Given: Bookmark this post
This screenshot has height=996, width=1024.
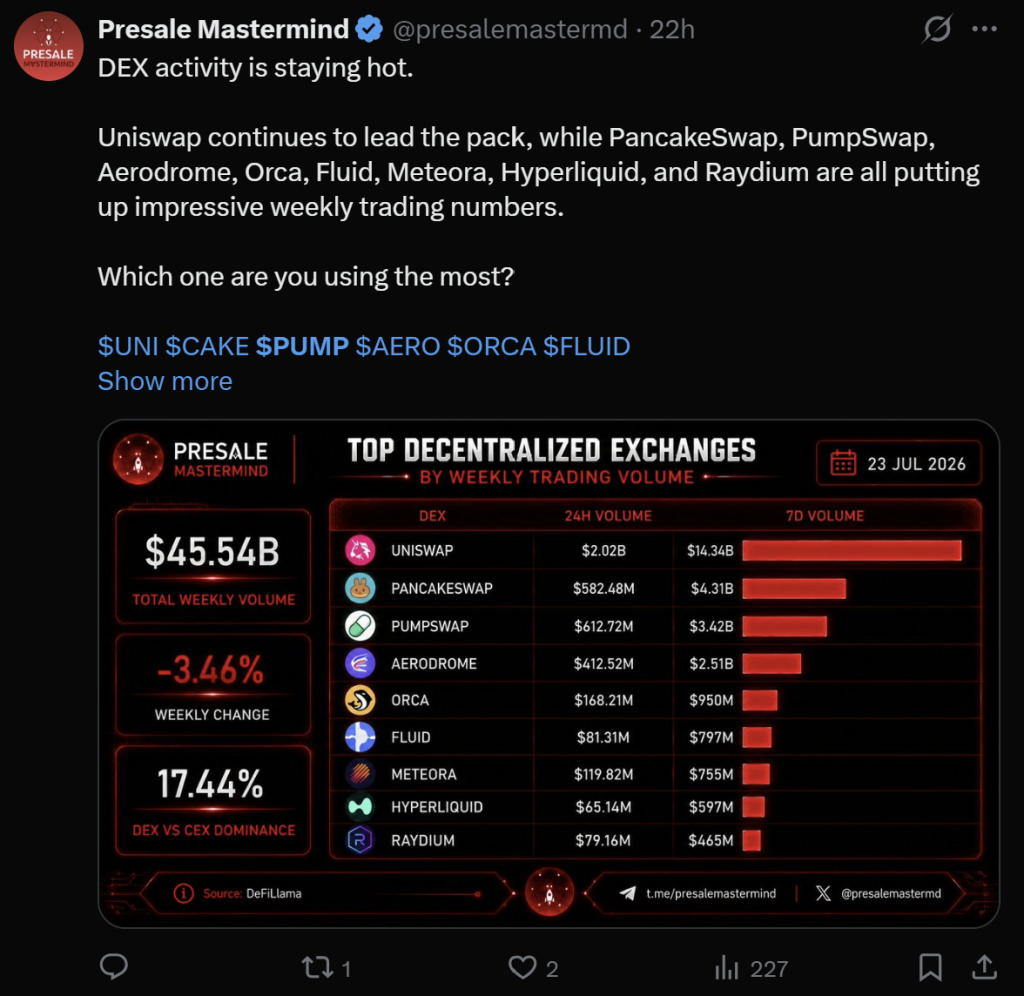Looking at the screenshot, I should pyautogui.click(x=930, y=967).
